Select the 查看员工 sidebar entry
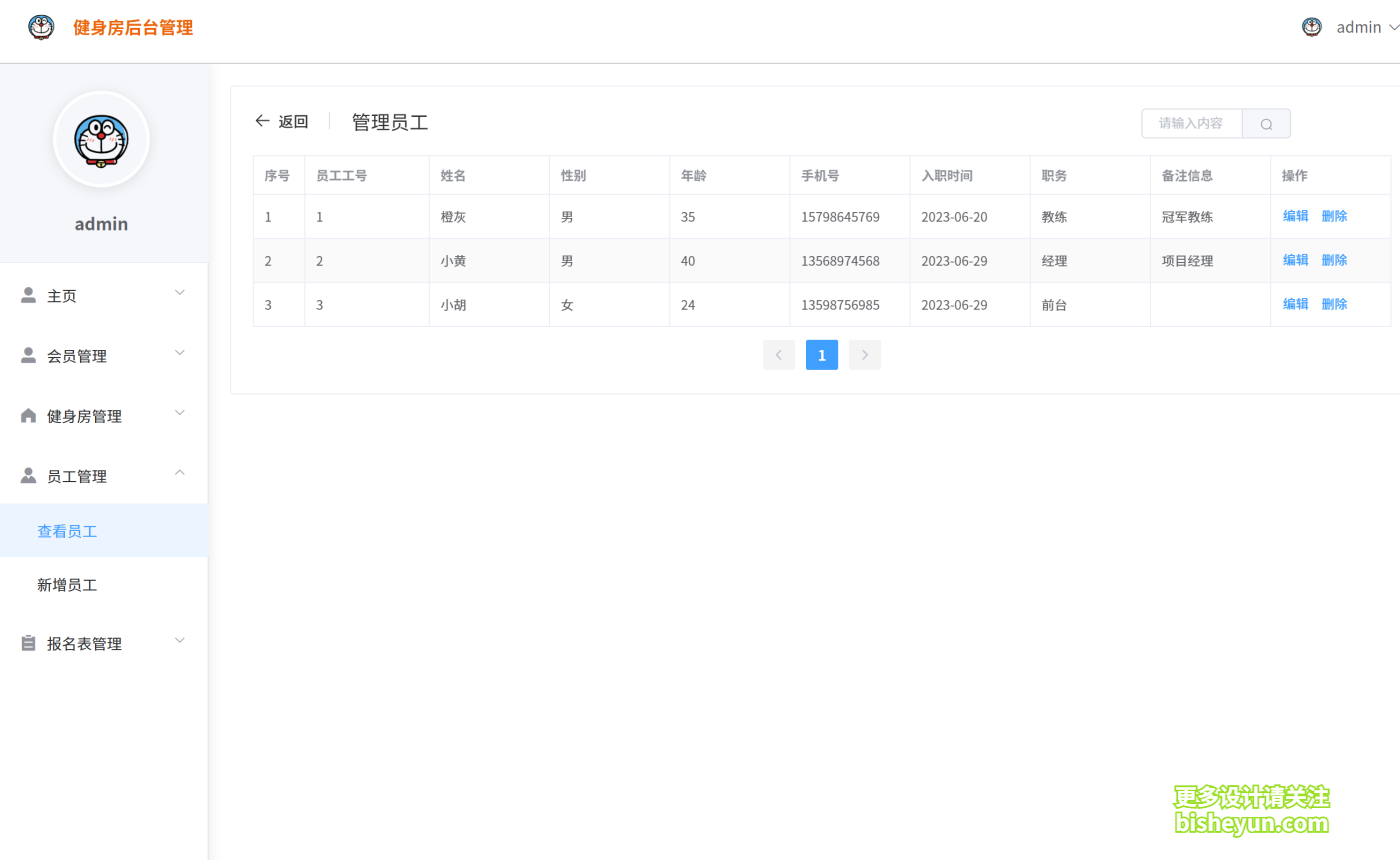This screenshot has height=860, width=1400. (x=67, y=531)
